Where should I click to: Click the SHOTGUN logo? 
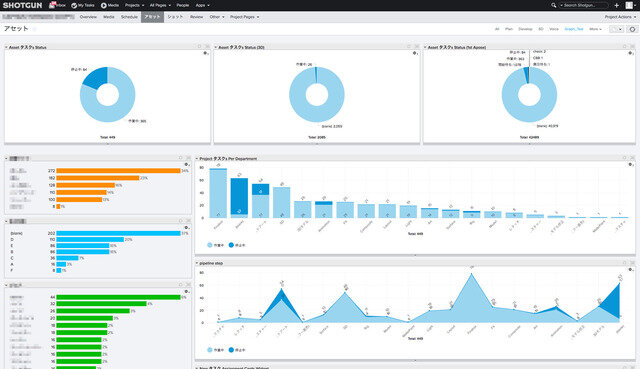22,5
